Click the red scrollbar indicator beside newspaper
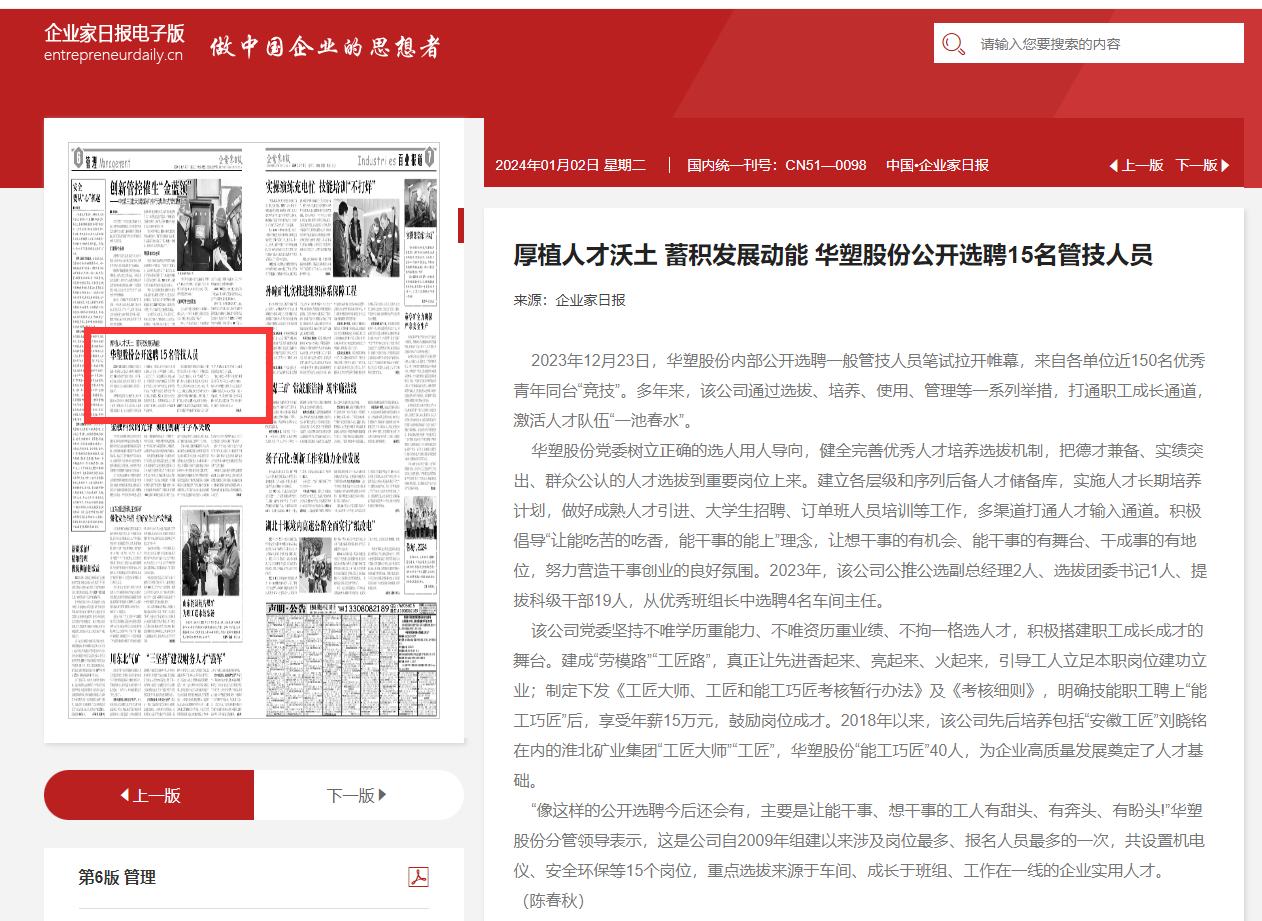The height and width of the screenshot is (921, 1262). point(461,226)
